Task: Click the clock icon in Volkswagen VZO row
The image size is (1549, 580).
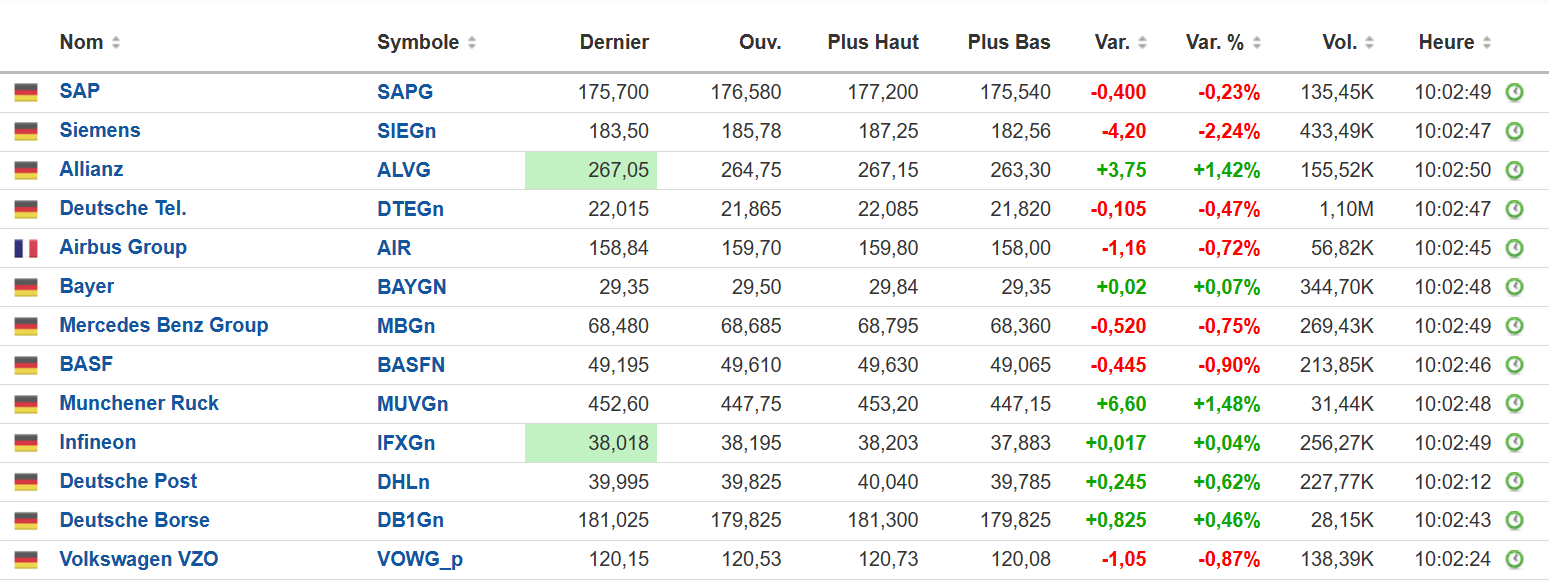Action: [x=1514, y=560]
